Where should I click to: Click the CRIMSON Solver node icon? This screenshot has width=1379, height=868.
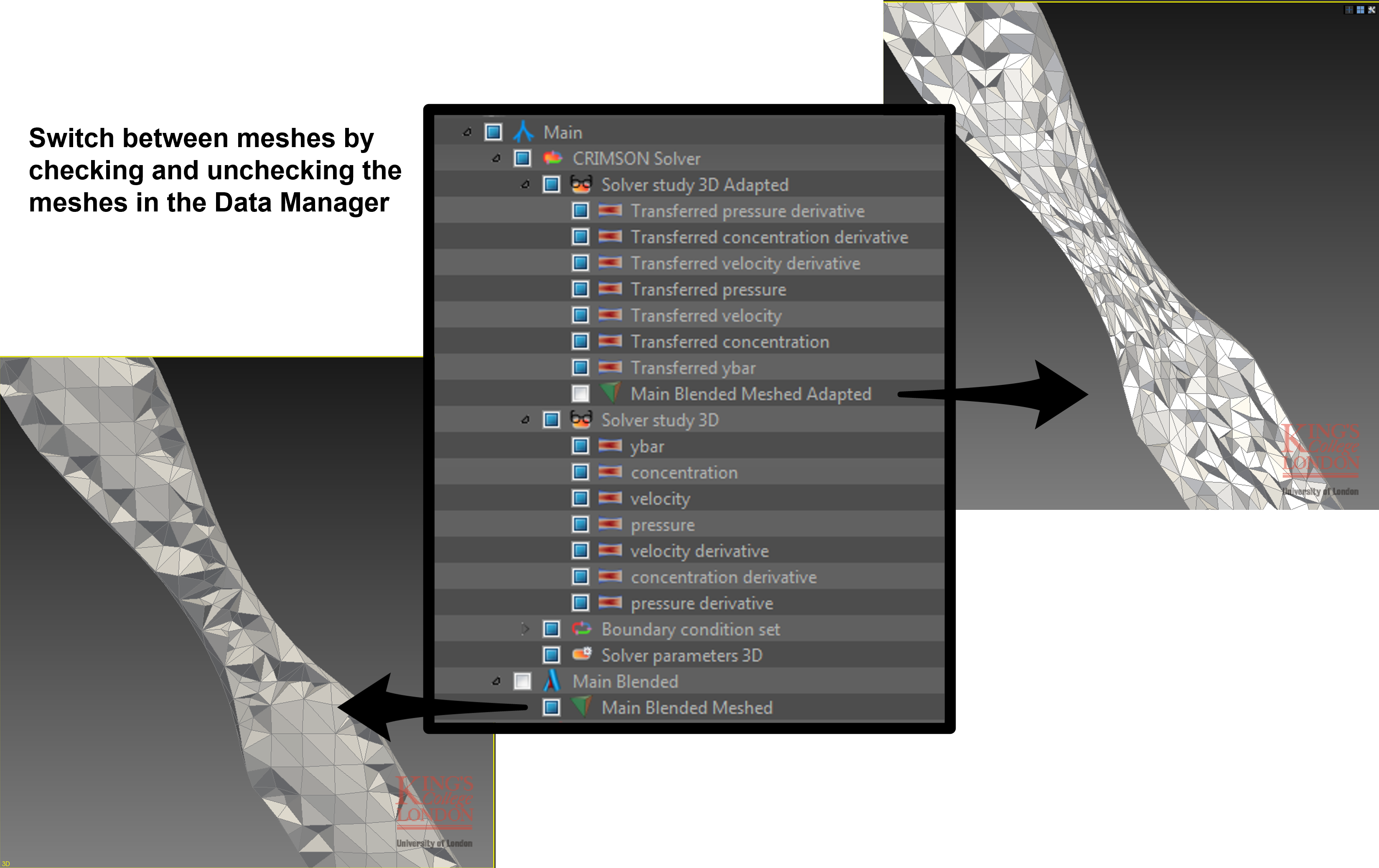552,158
